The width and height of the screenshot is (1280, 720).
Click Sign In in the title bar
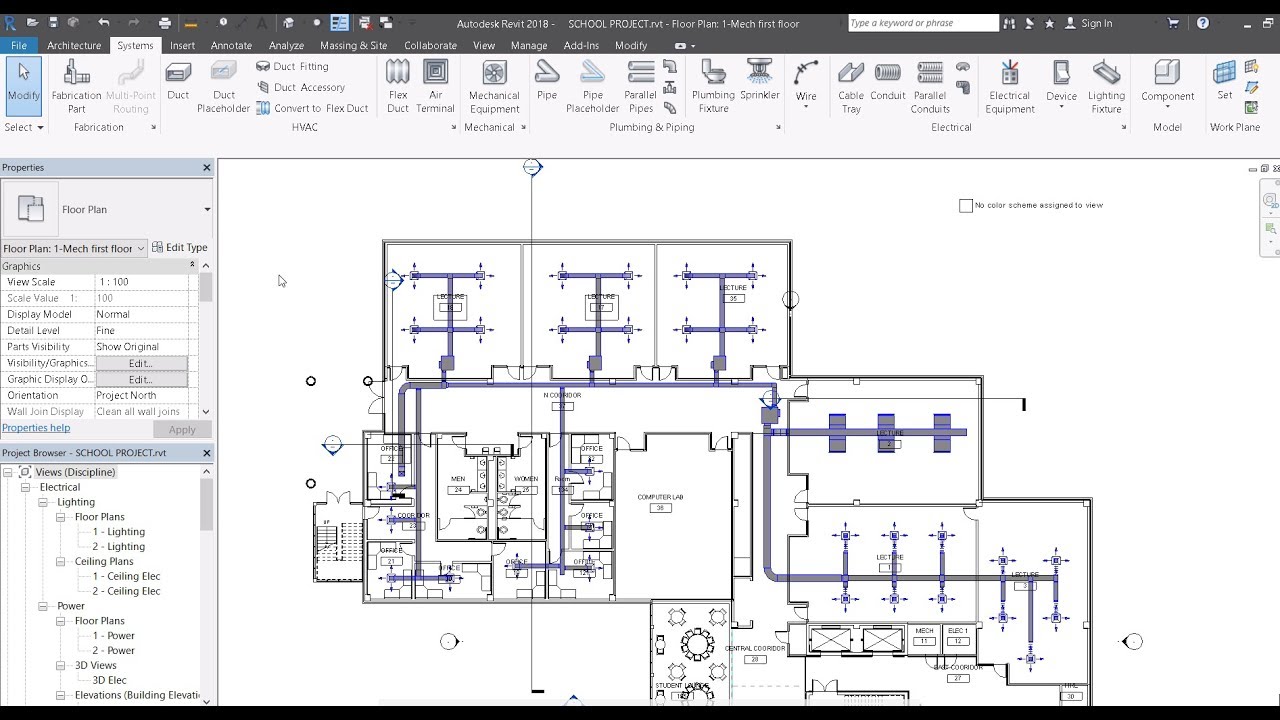[1096, 23]
